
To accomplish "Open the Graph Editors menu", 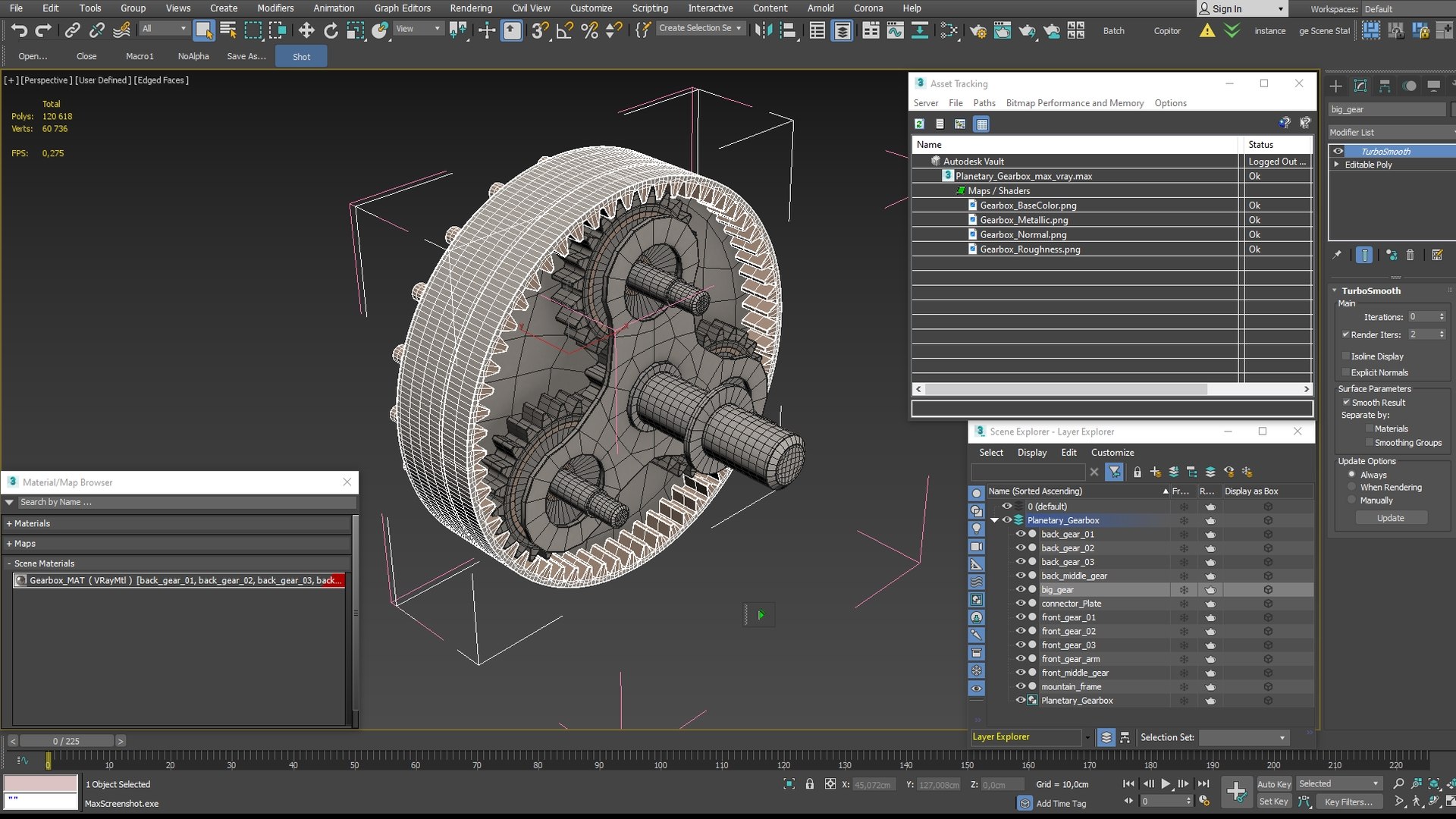I will tap(403, 8).
